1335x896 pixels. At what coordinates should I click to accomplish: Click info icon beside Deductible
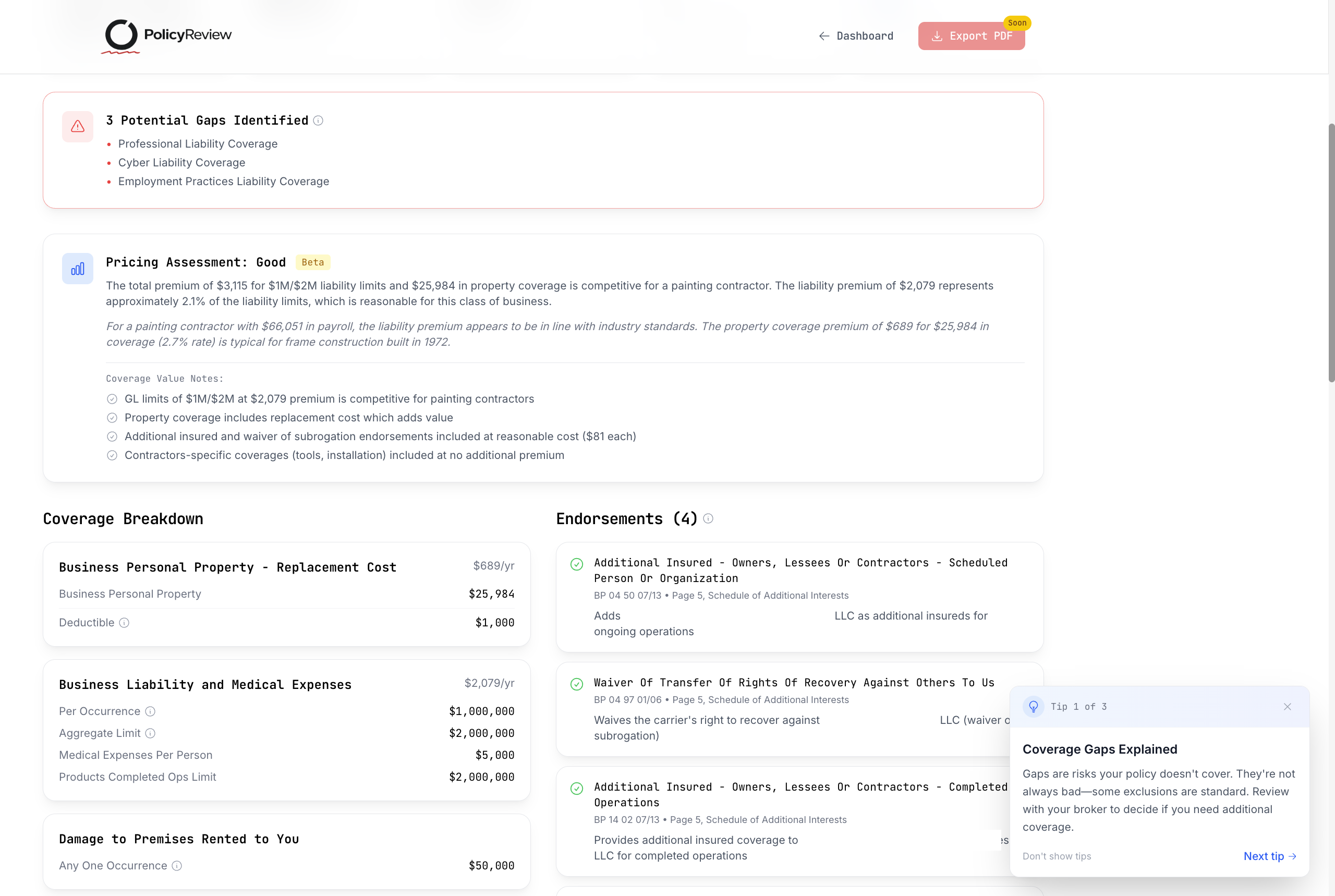pos(124,623)
